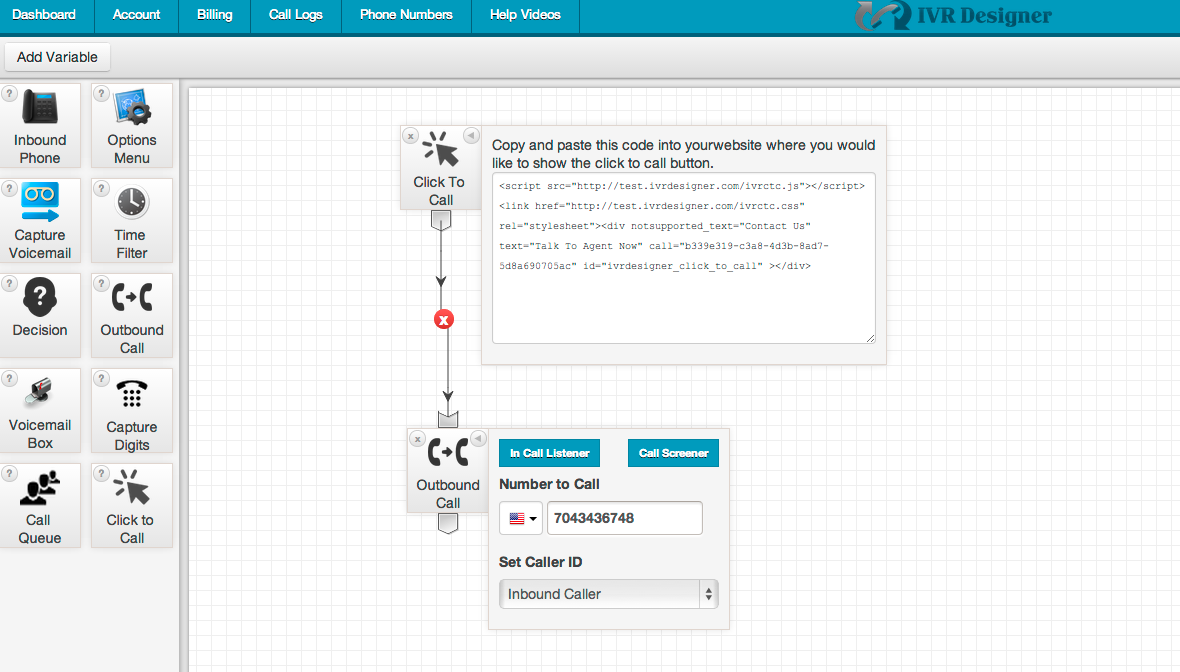Open the Billing page
The height and width of the screenshot is (672, 1180).
pos(214,15)
